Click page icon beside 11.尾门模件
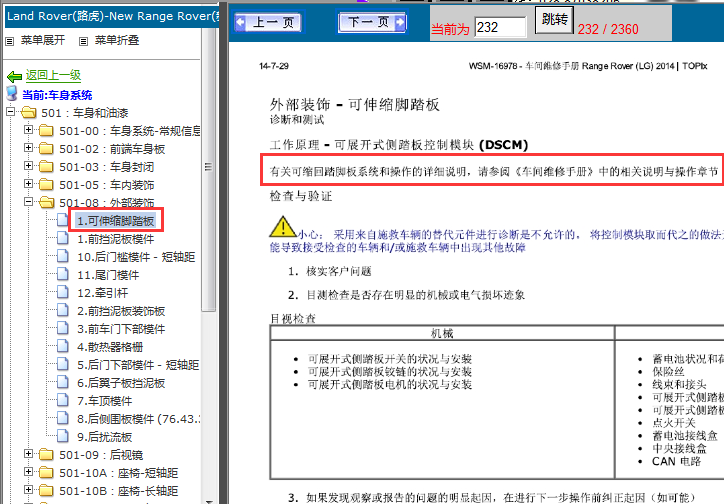724x504 pixels. pos(62,274)
